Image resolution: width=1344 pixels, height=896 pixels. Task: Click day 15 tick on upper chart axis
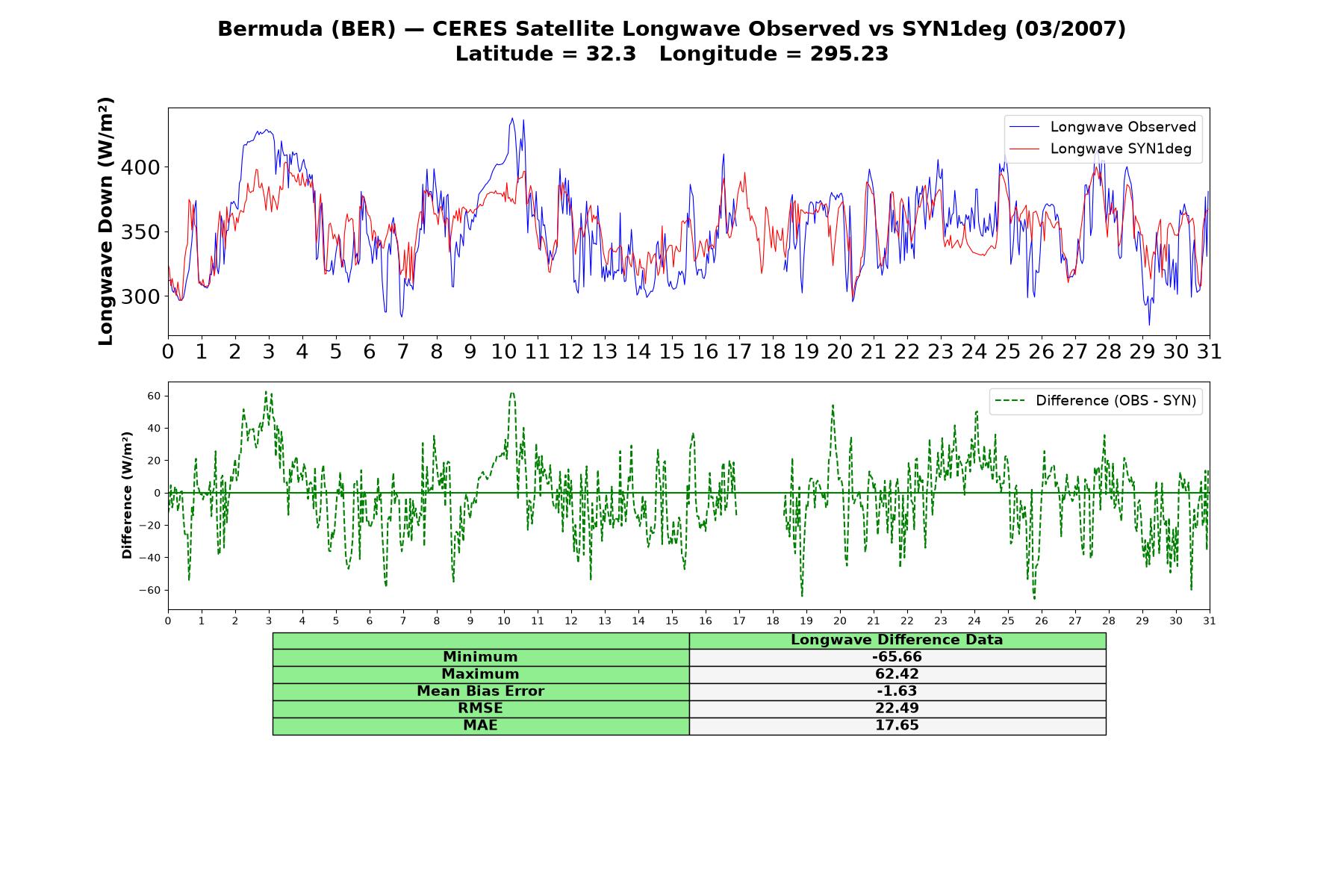coord(671,352)
